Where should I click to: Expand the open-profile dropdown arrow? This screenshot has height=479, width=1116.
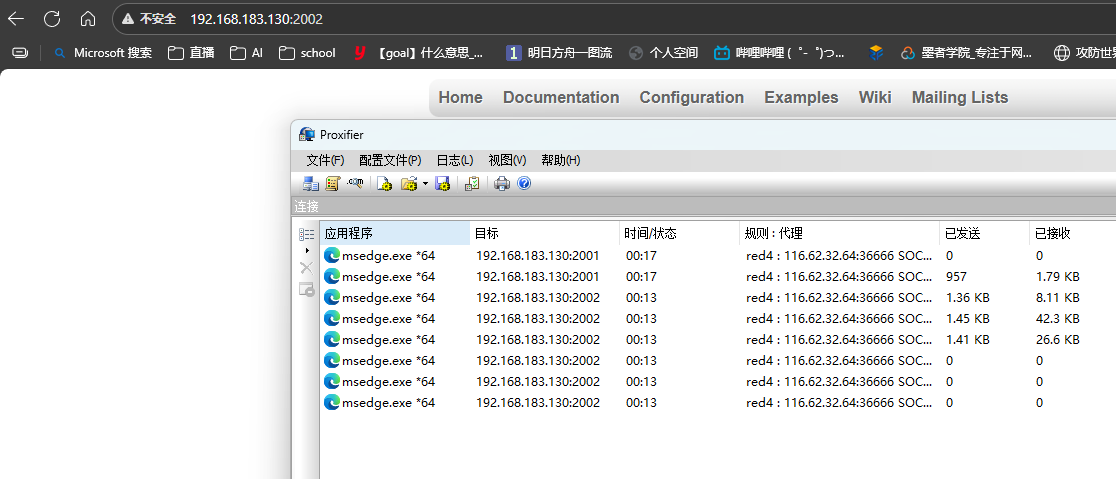pos(425,184)
